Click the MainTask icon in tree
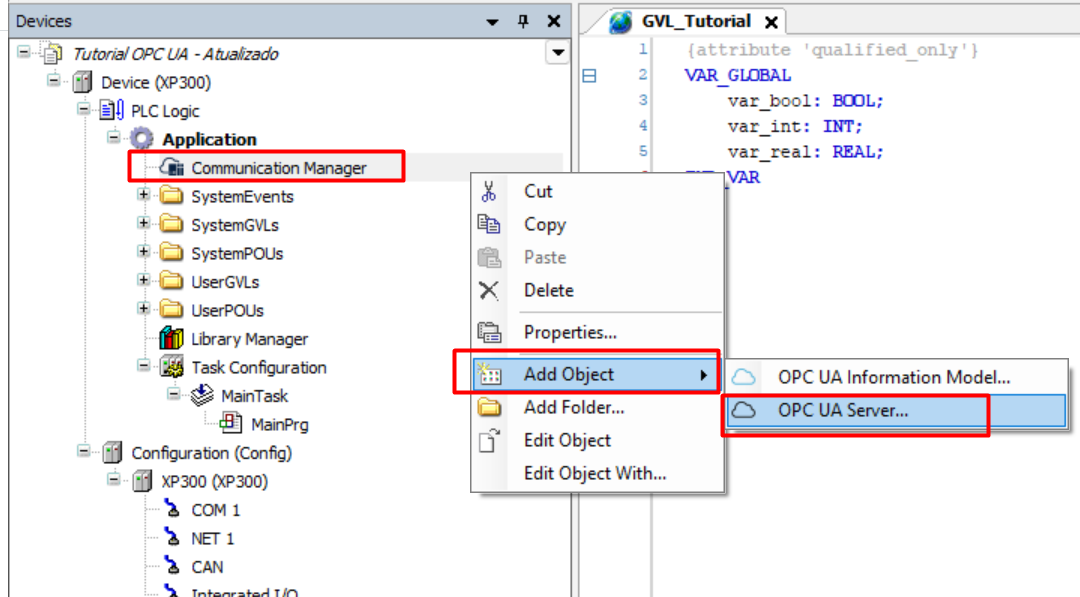 coord(202,396)
